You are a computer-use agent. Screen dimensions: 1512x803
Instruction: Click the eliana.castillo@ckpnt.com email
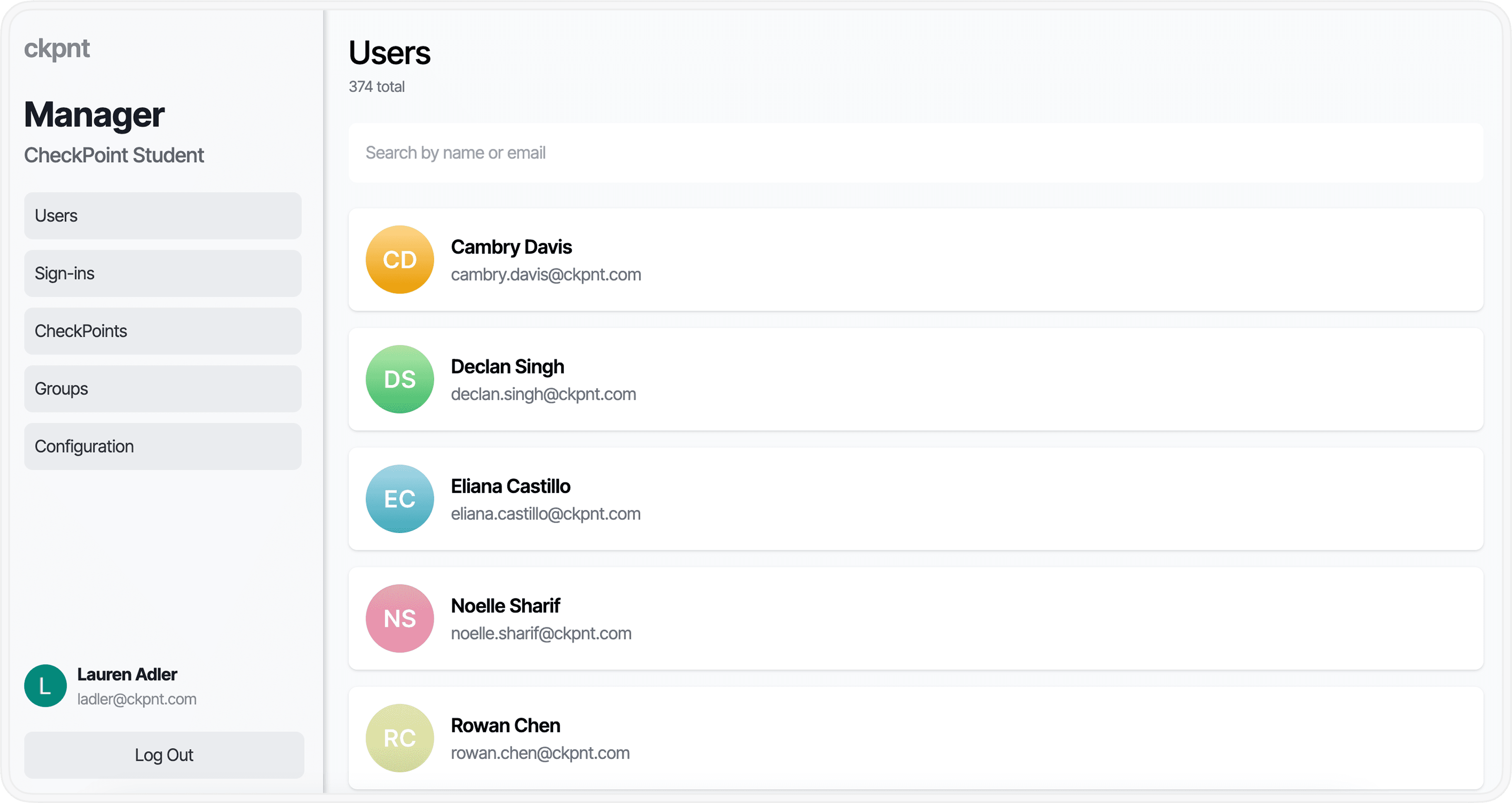(545, 514)
